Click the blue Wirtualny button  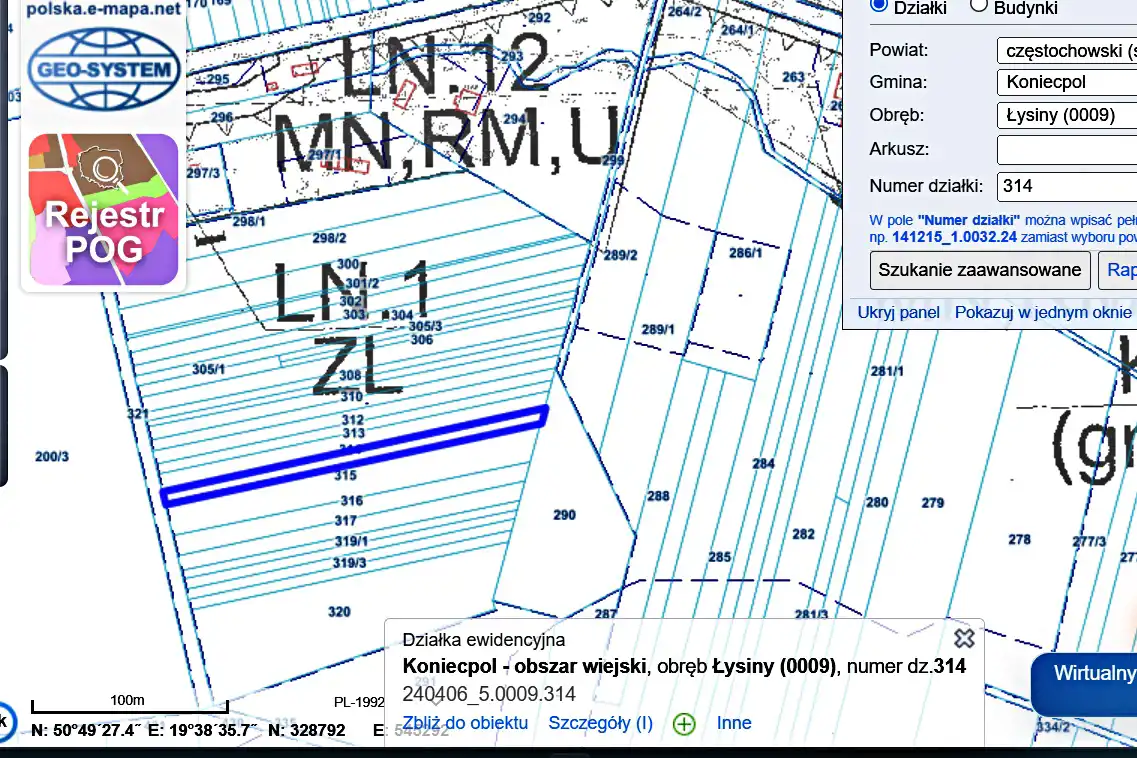click(1090, 673)
